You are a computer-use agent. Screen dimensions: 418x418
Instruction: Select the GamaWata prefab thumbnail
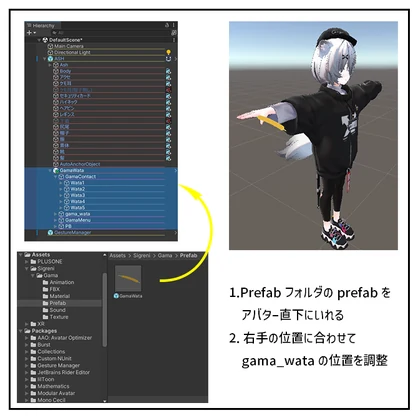click(x=128, y=279)
